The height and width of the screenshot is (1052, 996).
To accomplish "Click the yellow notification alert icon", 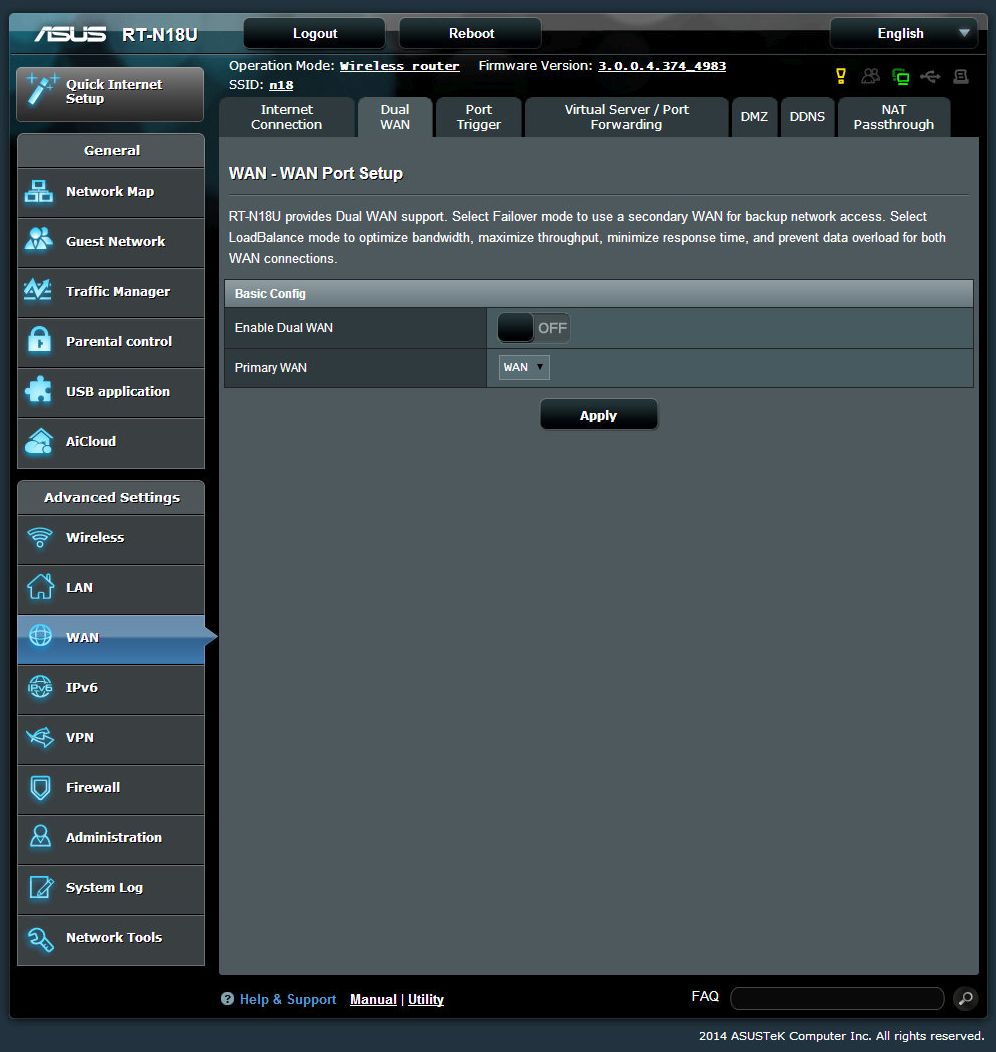I will pos(841,76).
